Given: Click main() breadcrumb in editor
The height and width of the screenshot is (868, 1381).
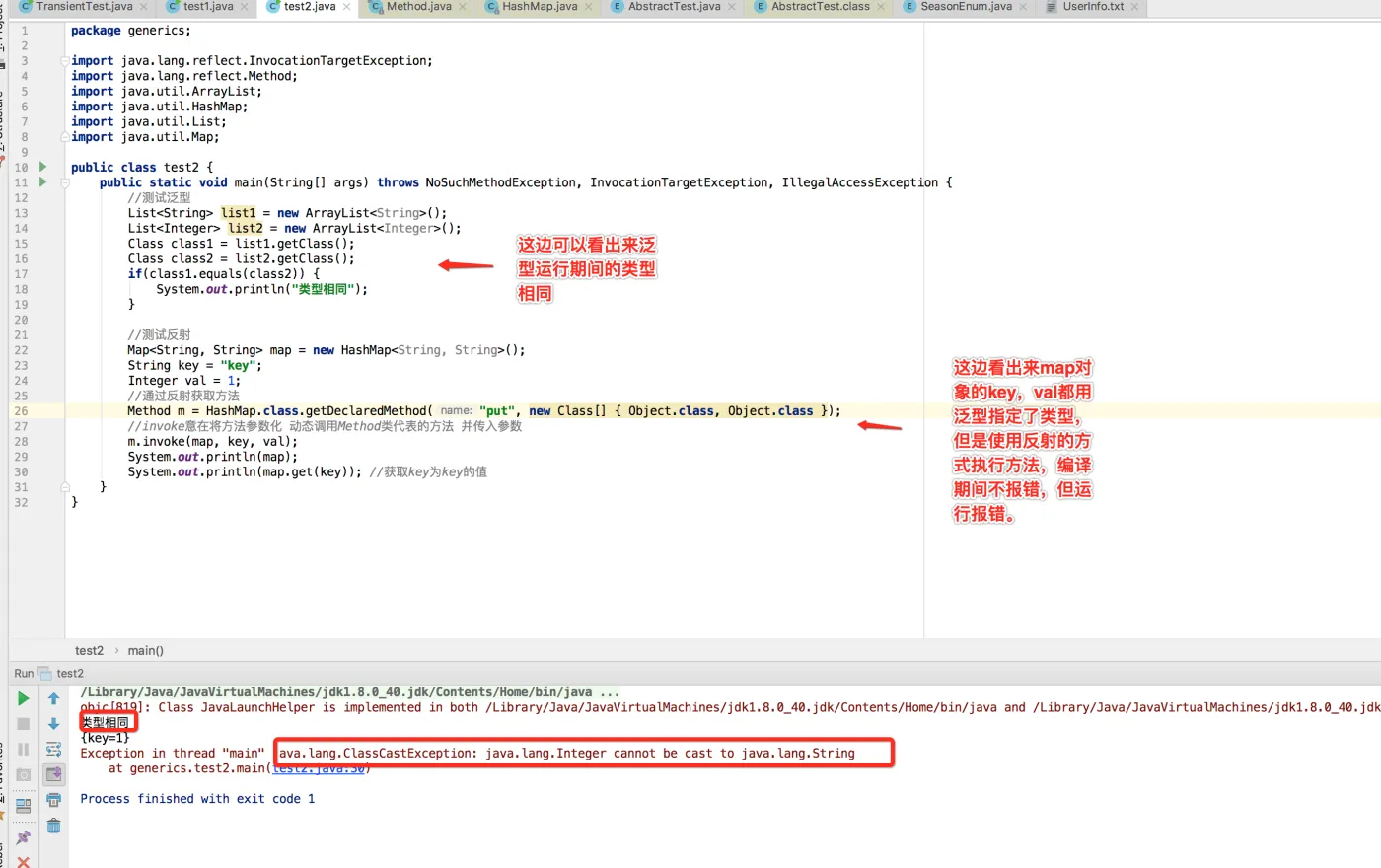Looking at the screenshot, I should [x=145, y=651].
